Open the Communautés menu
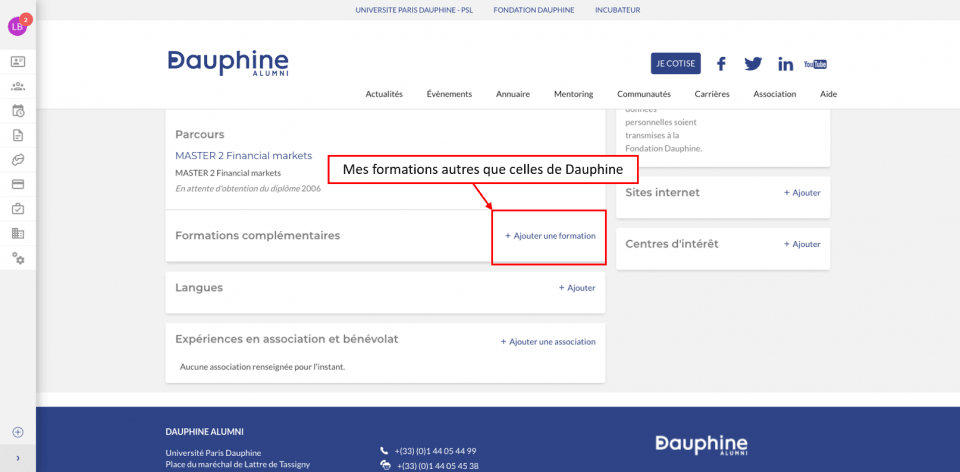The height and width of the screenshot is (472, 960). 644,94
